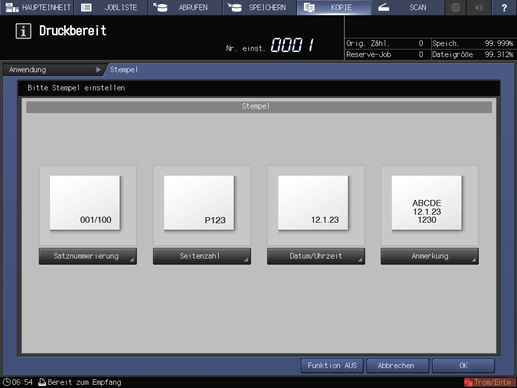Open Satznummerierung stamp settings
The width and height of the screenshot is (517, 388).
pos(88,256)
